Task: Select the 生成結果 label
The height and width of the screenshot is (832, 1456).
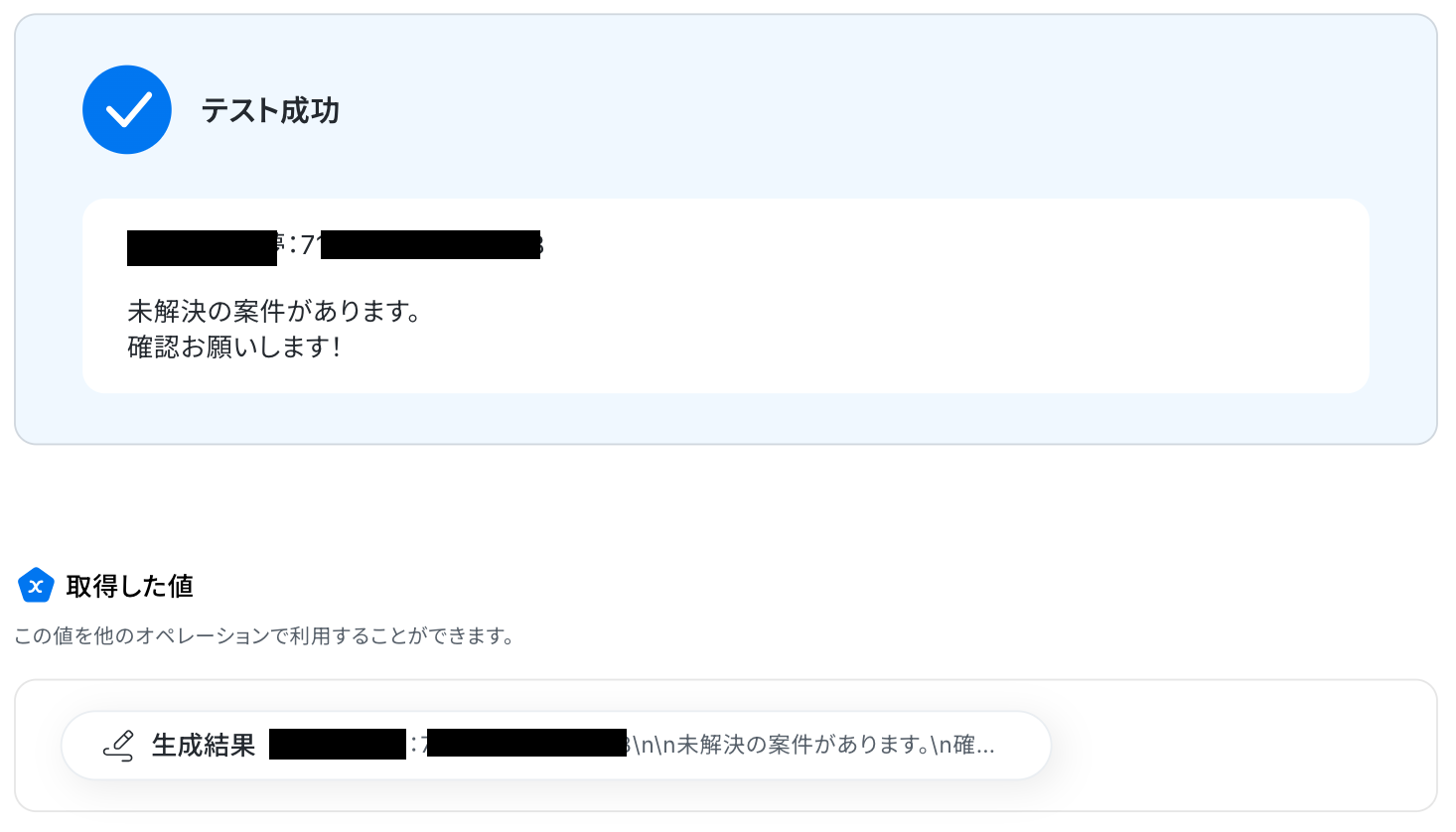Action: (204, 746)
